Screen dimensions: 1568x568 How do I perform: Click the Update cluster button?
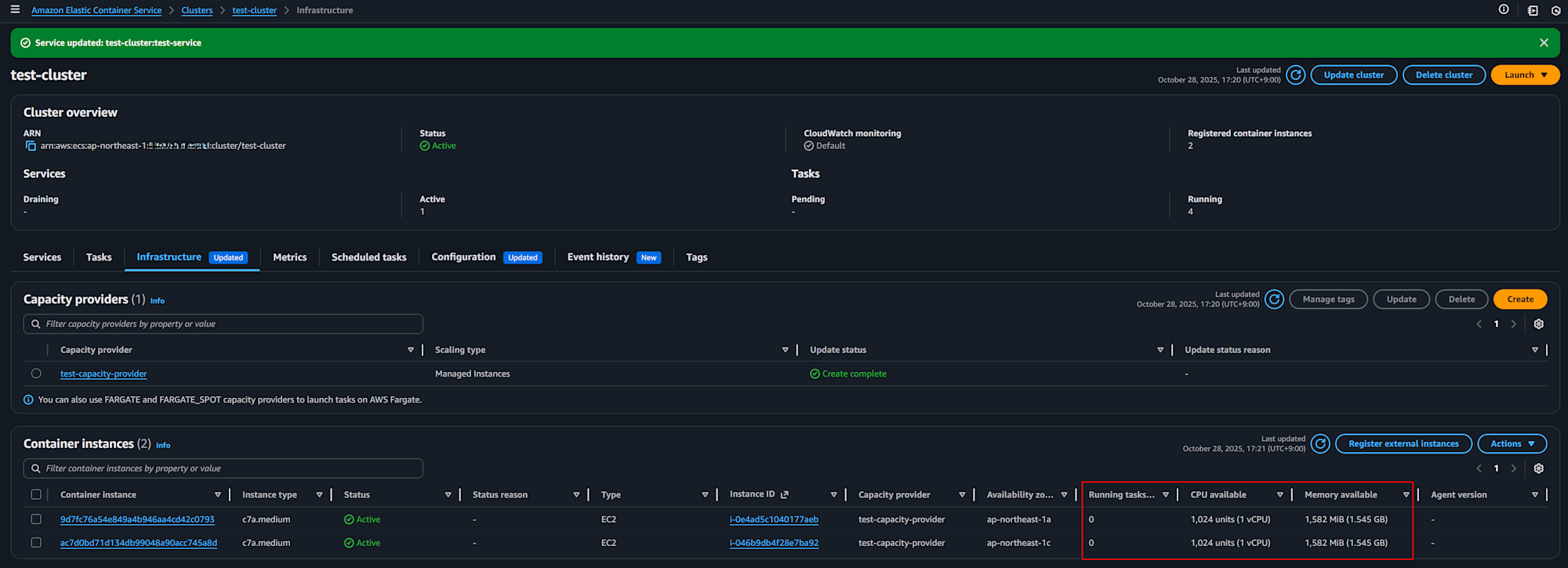click(x=1354, y=75)
